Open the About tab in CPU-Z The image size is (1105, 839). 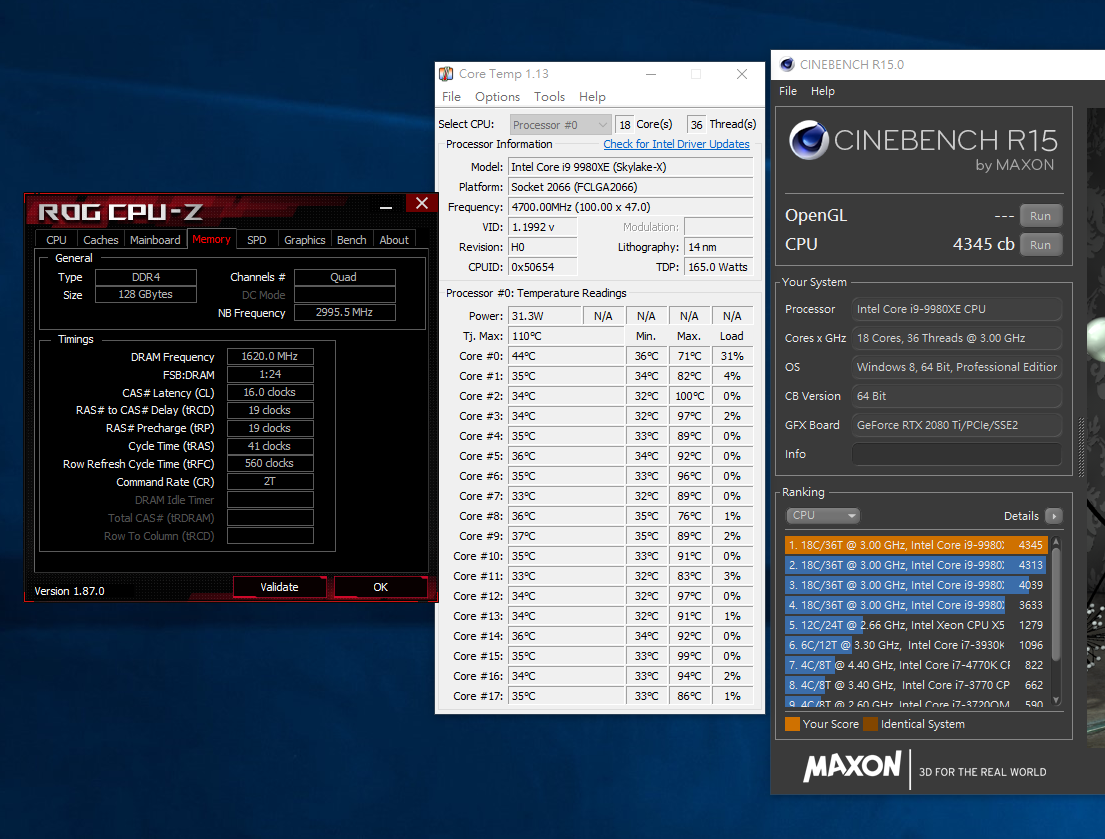pos(394,240)
